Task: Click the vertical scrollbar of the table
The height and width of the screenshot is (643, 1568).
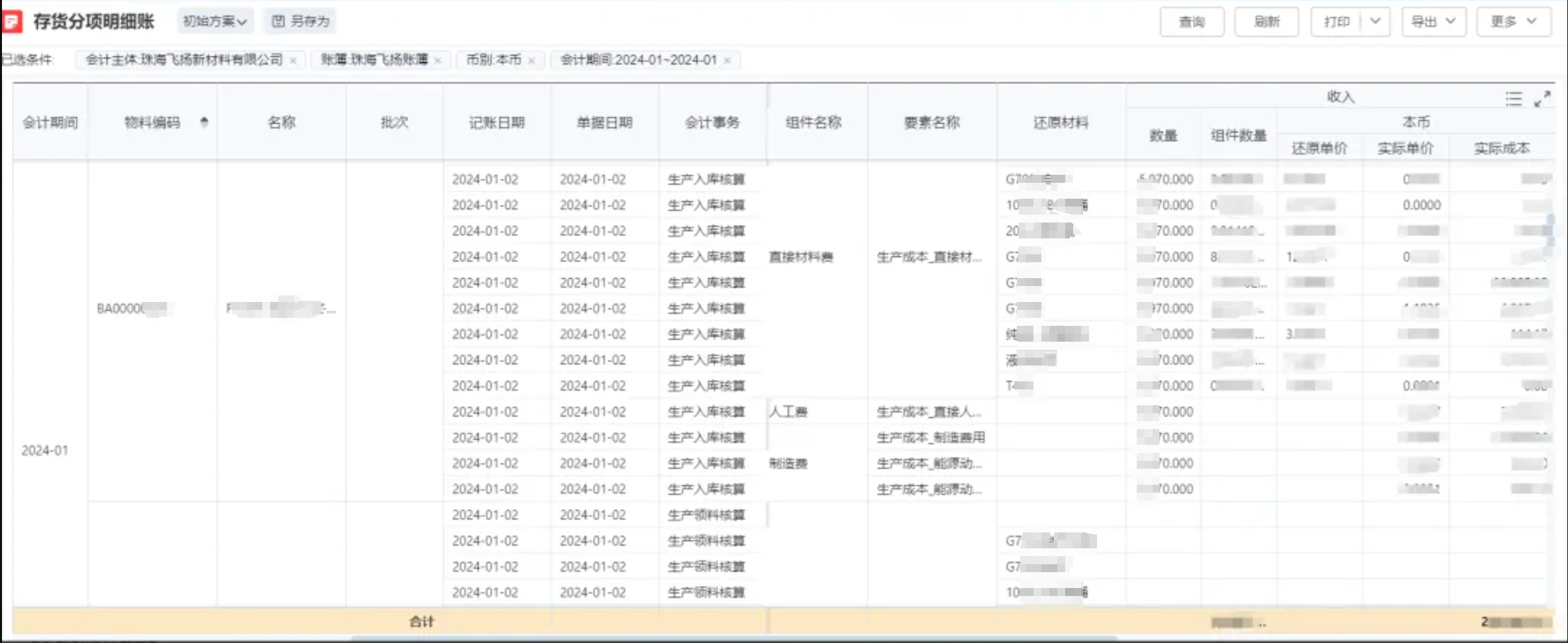Action: (x=1550, y=232)
